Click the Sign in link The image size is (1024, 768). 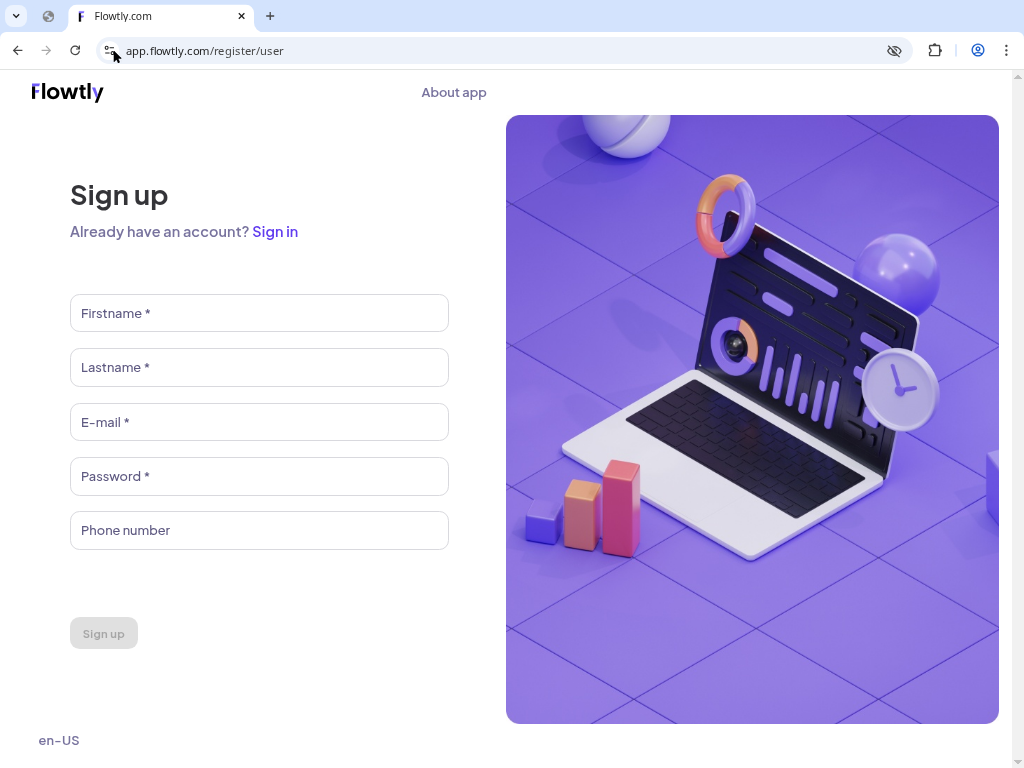pos(275,231)
